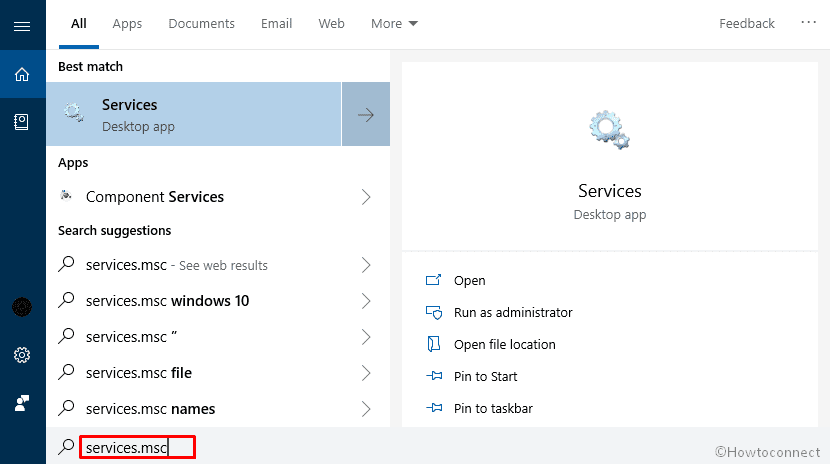Expand Component Services chevron
Screen dimensions: 830x464
coord(366,197)
